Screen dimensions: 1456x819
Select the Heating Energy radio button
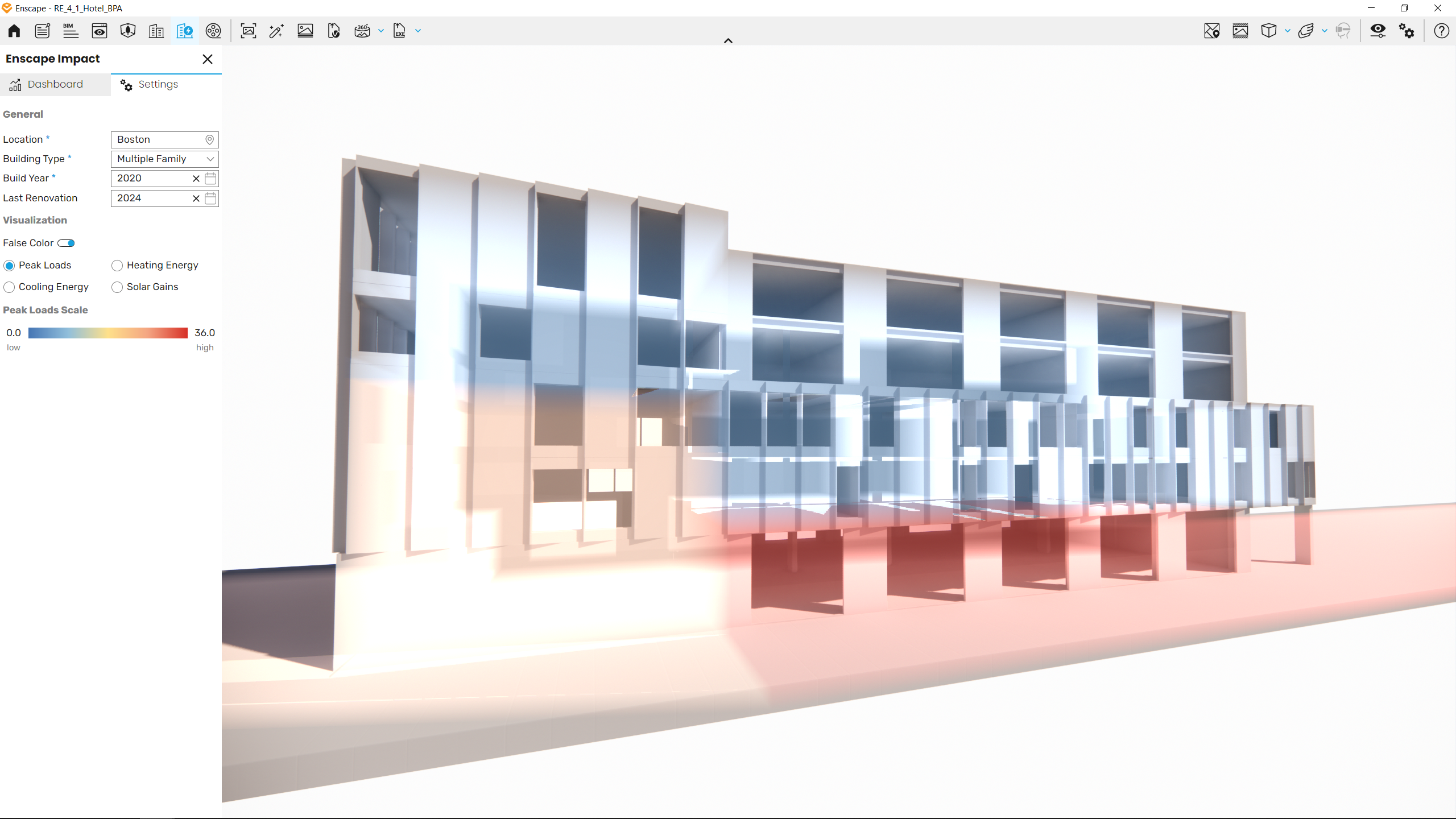click(x=117, y=266)
